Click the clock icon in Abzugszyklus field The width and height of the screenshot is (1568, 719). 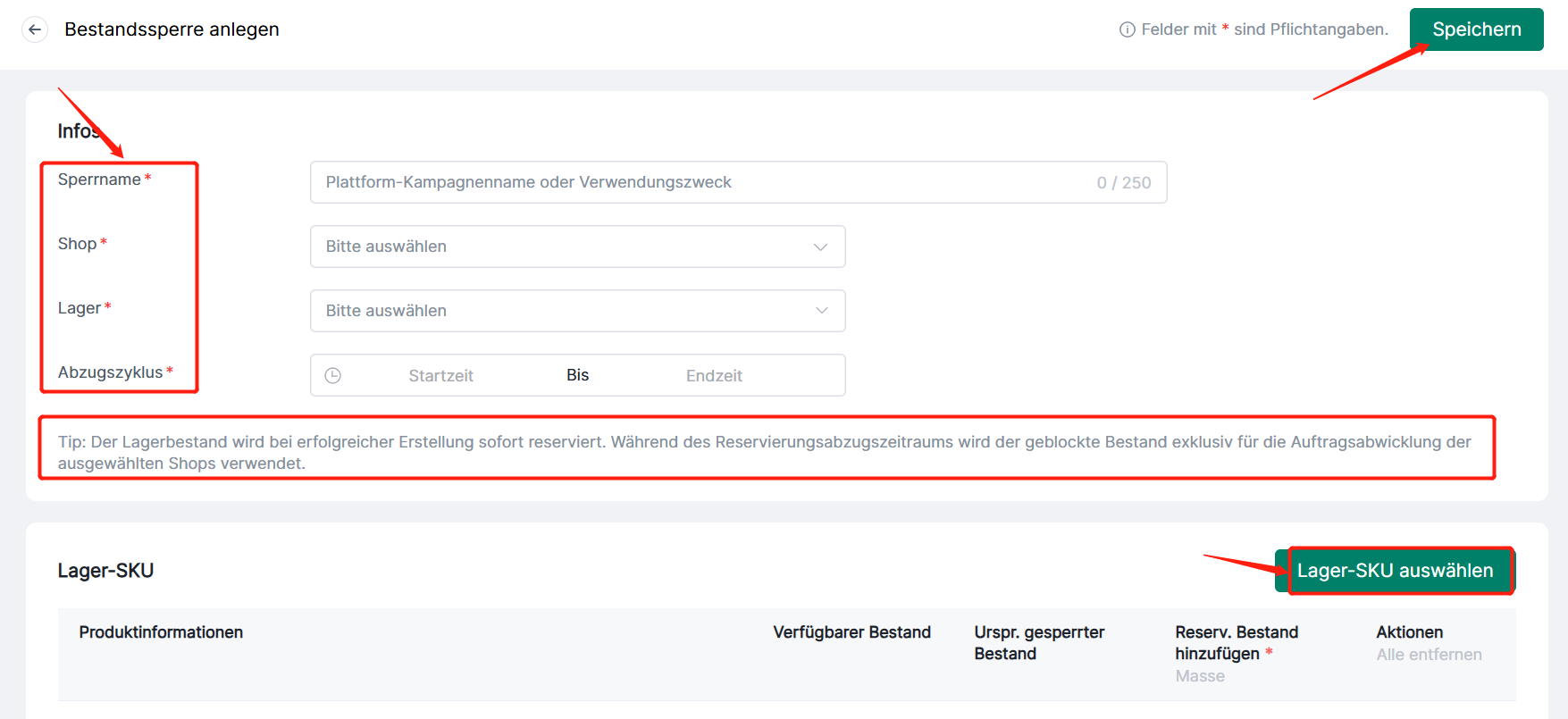point(333,375)
